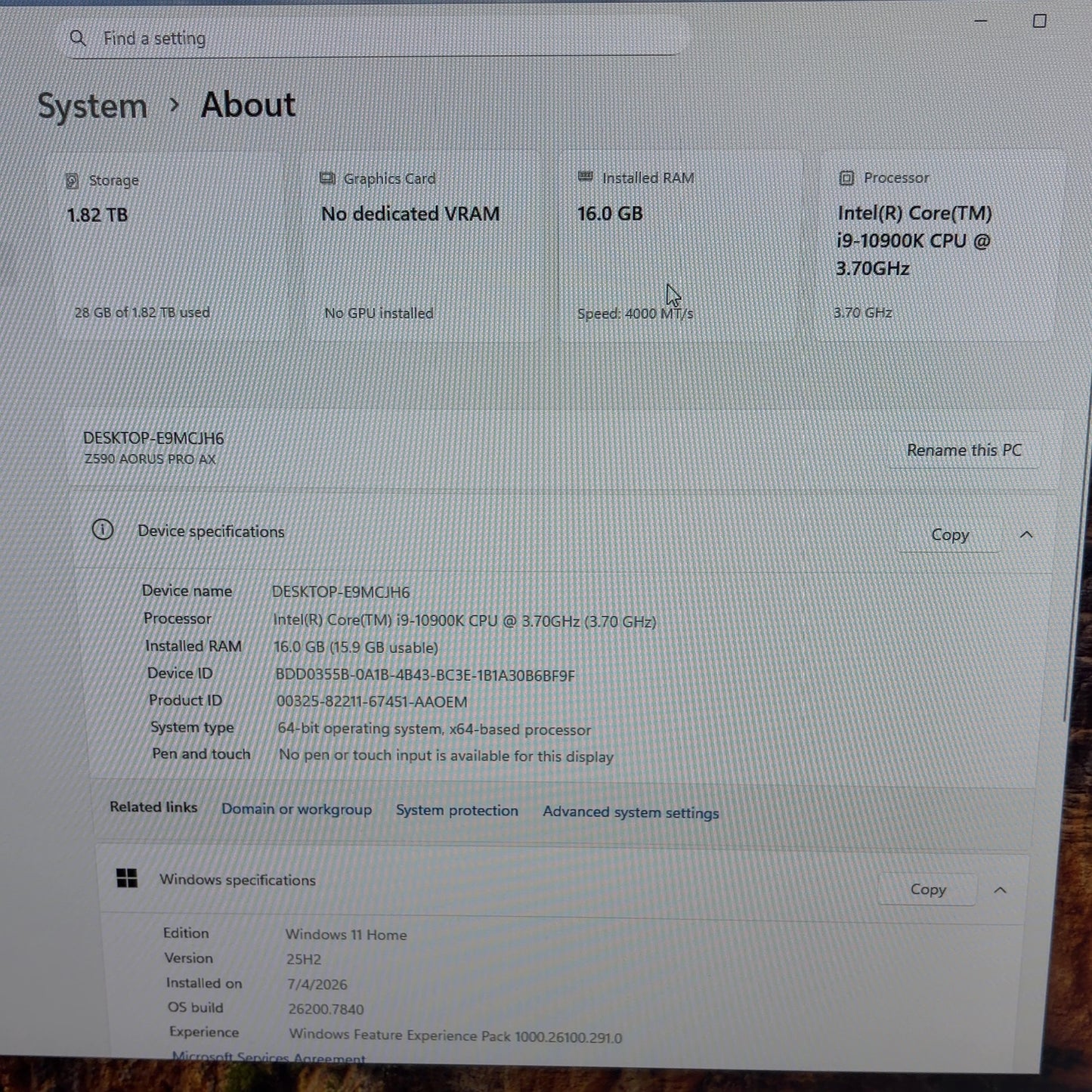Click the Processor chip icon
This screenshot has width=1092, height=1092.
point(846,178)
